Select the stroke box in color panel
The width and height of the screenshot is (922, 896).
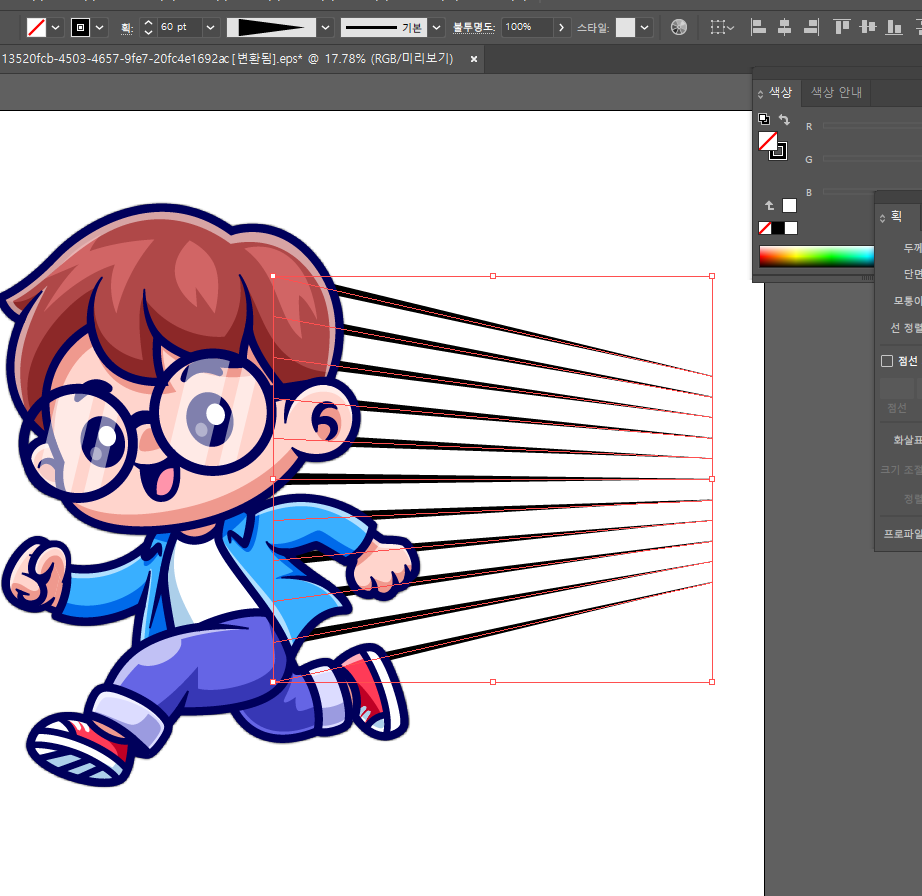(x=779, y=152)
